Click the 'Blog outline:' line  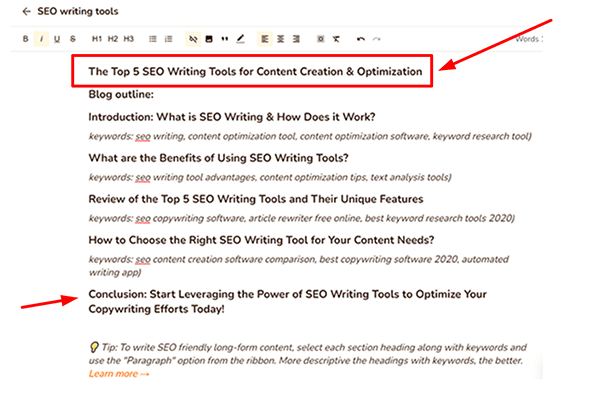click(x=121, y=94)
